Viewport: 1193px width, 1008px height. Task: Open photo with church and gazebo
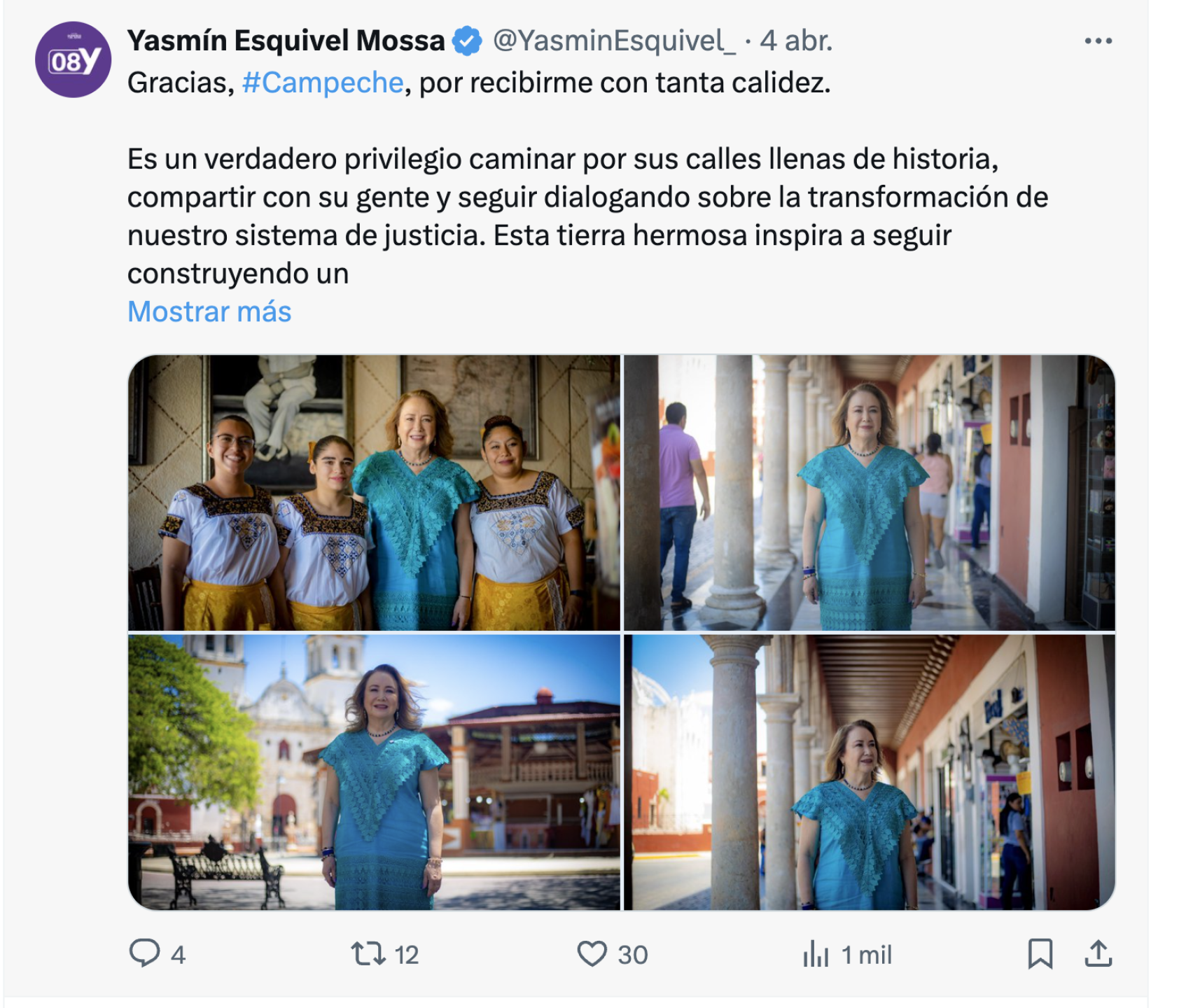(374, 772)
